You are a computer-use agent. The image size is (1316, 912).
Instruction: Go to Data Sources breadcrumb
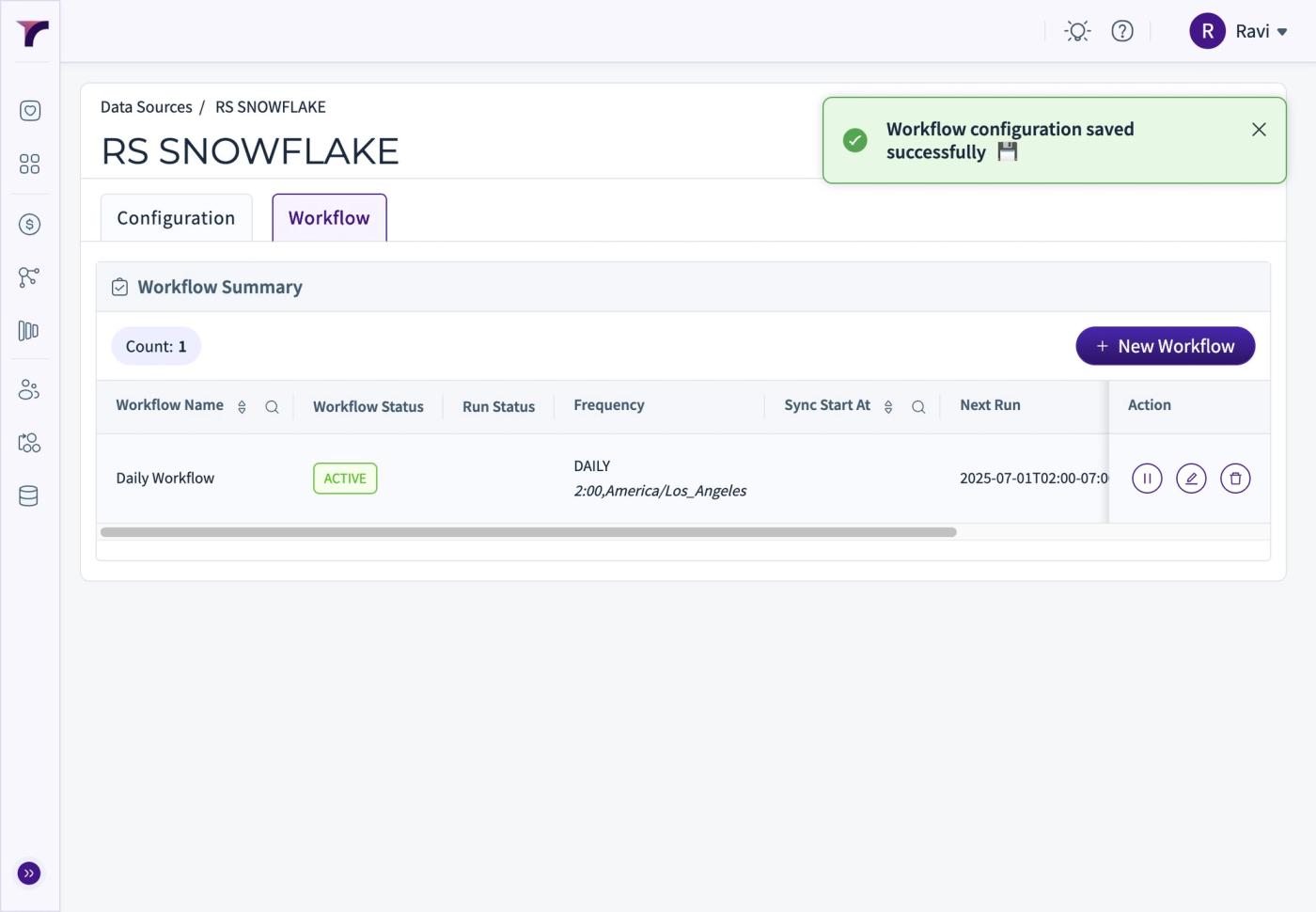click(147, 107)
